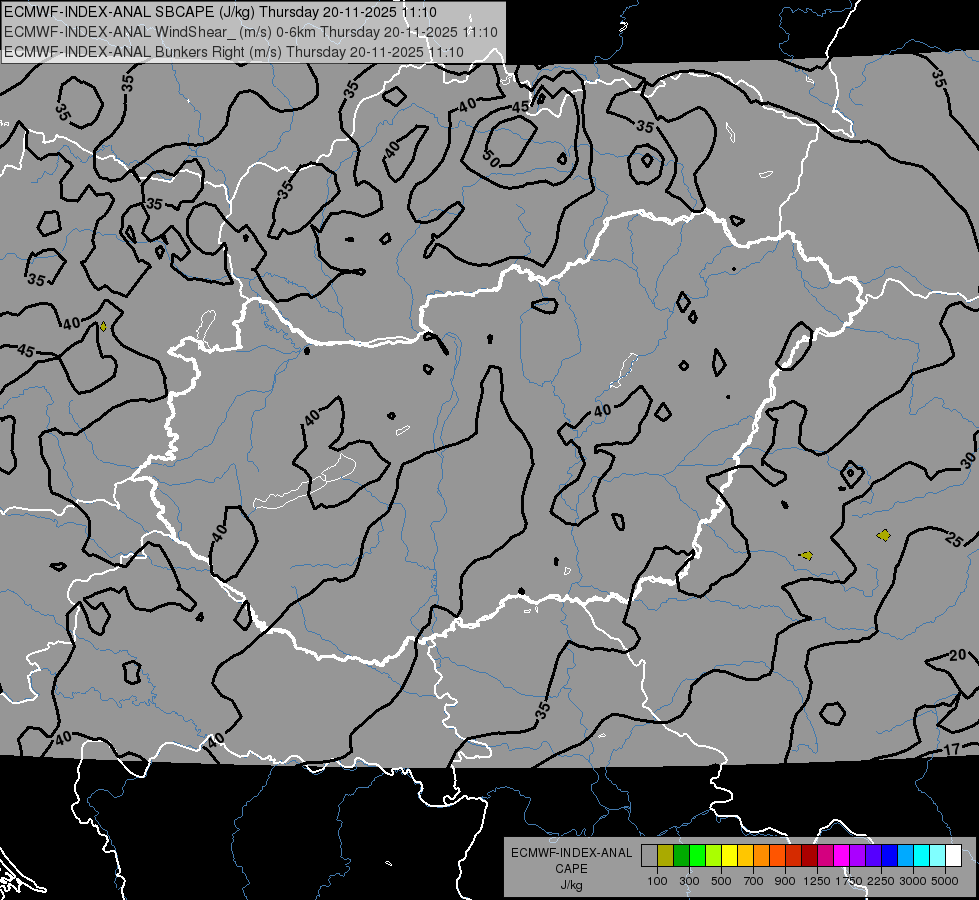Click legend value 1750

tap(849, 881)
